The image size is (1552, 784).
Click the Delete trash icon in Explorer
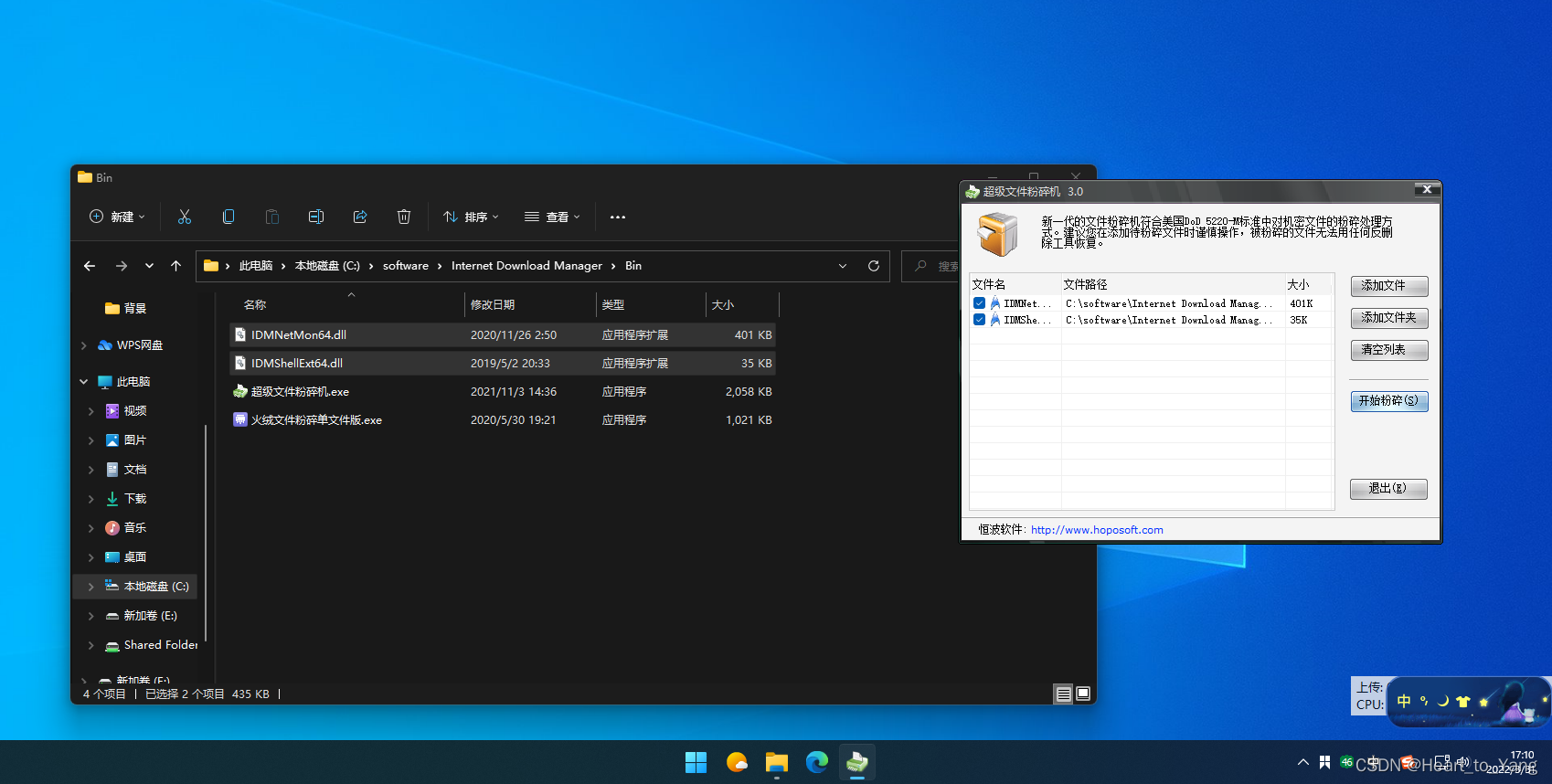(x=404, y=217)
